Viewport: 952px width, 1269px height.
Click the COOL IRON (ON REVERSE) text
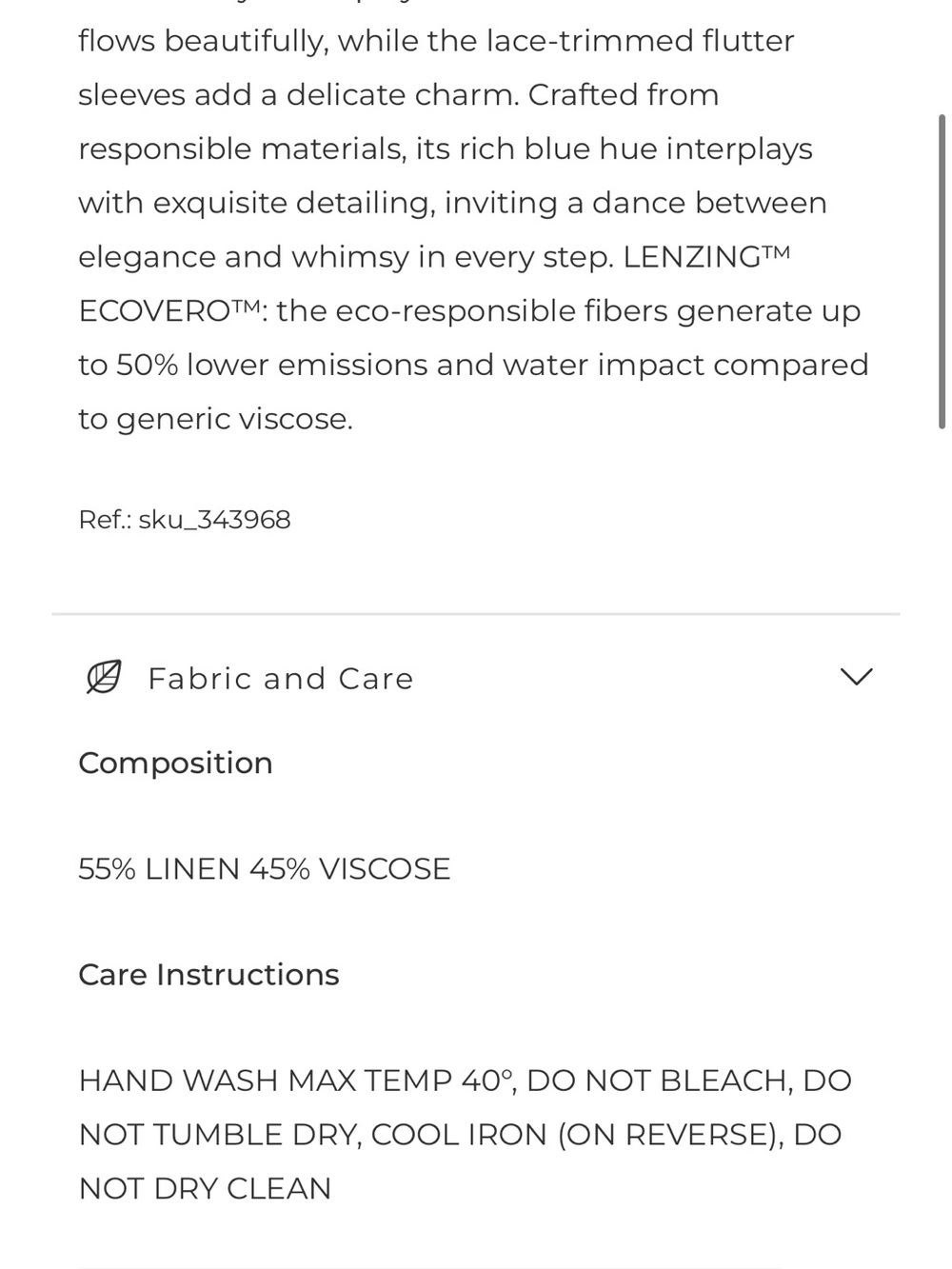(573, 1135)
